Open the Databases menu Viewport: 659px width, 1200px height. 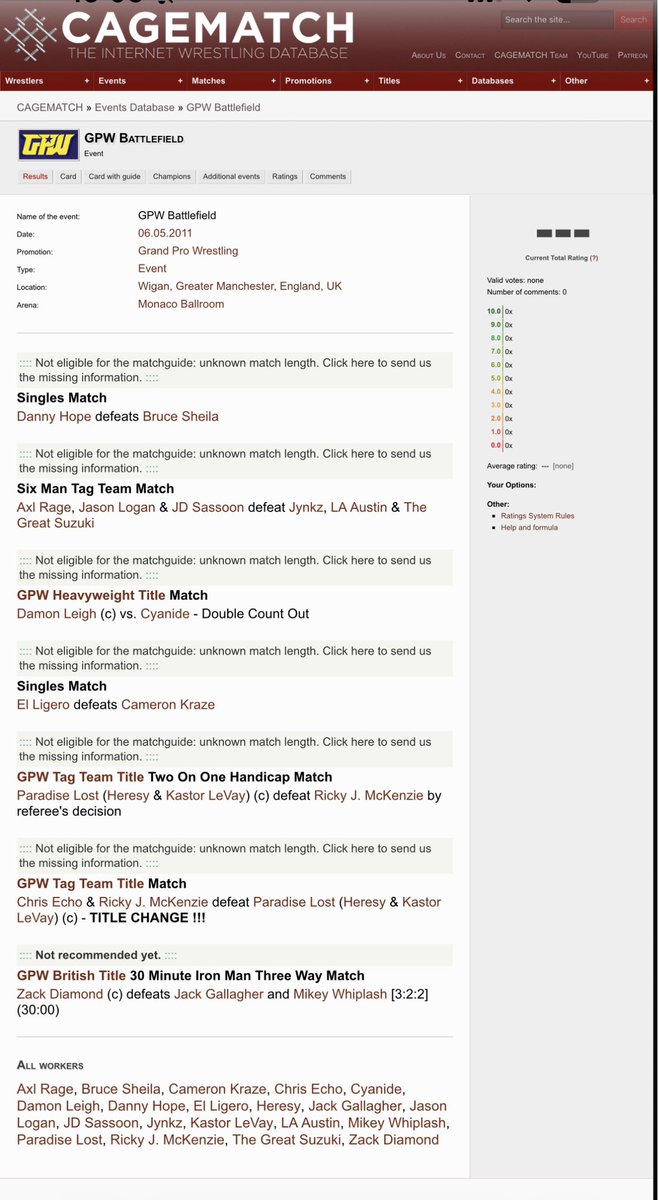point(492,81)
